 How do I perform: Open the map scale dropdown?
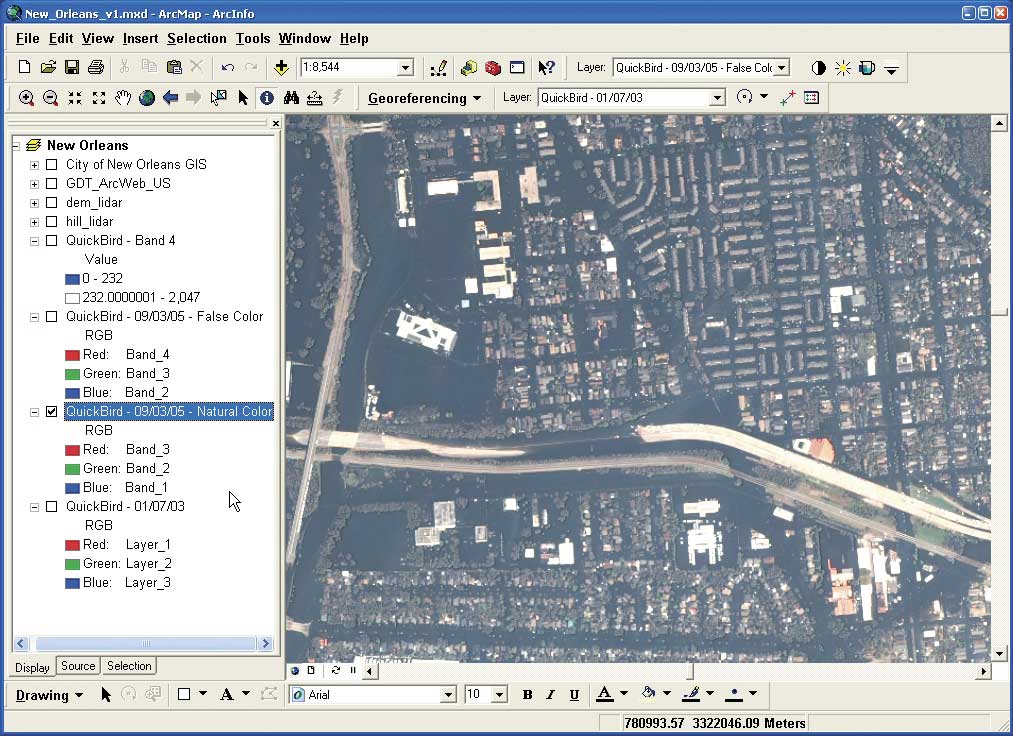tap(405, 68)
